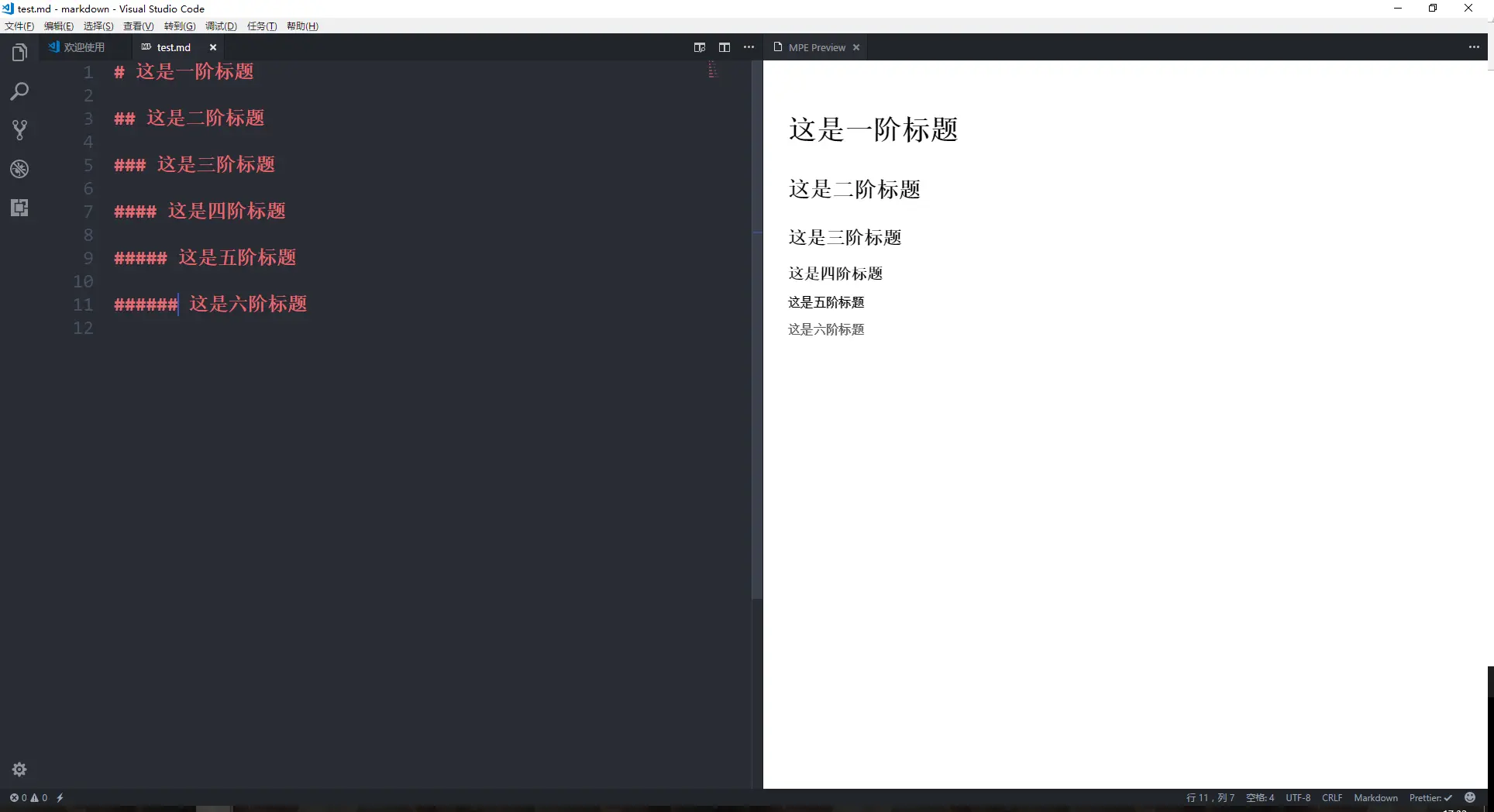Switch to the 欢迎使用 tab

point(84,46)
